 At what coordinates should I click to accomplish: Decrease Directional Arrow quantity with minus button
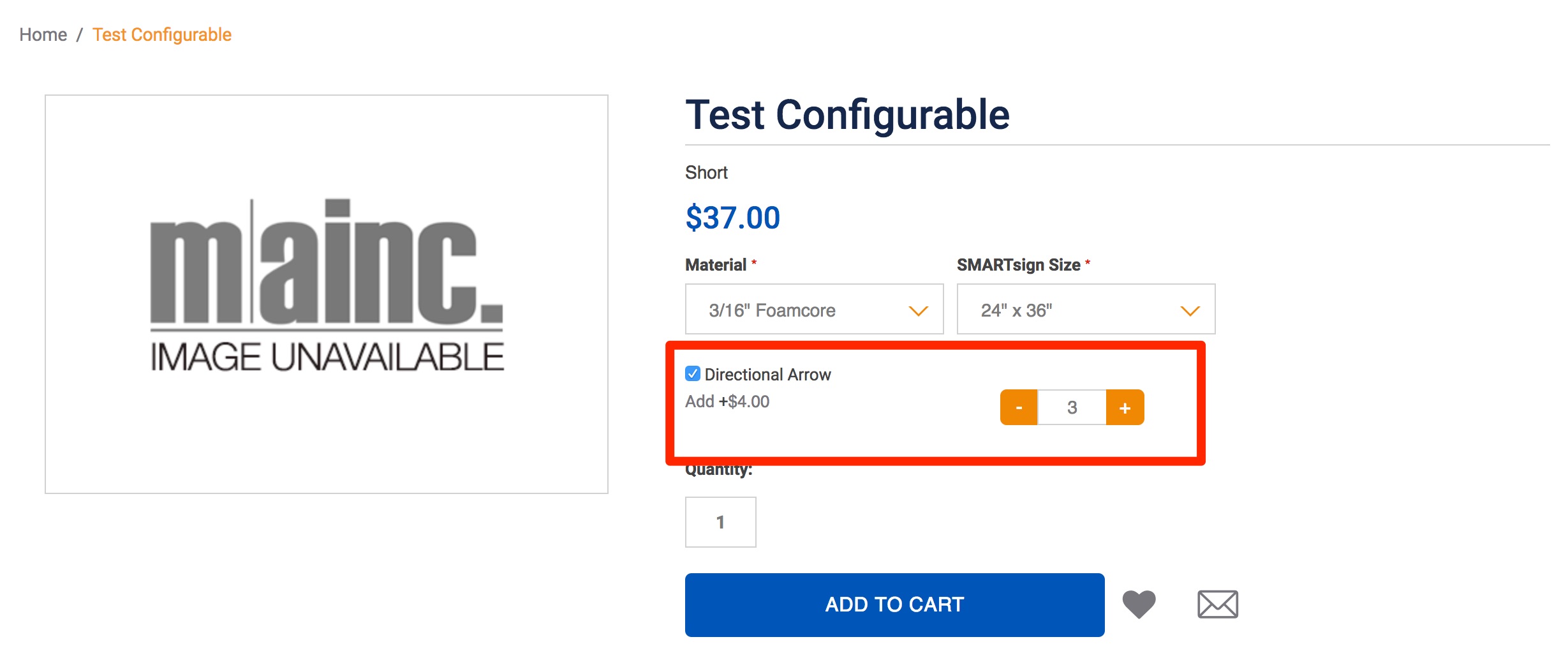(1019, 407)
